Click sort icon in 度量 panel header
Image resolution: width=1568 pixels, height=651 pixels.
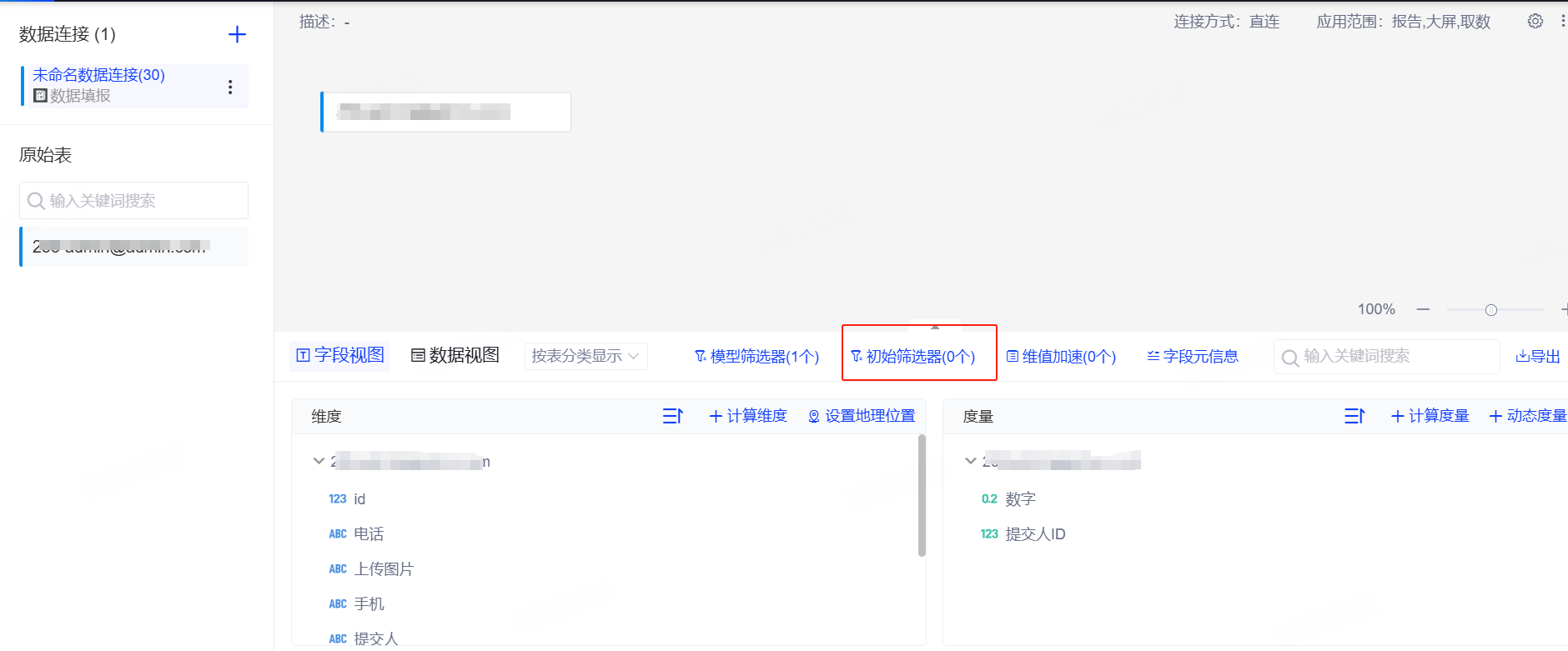1354,416
